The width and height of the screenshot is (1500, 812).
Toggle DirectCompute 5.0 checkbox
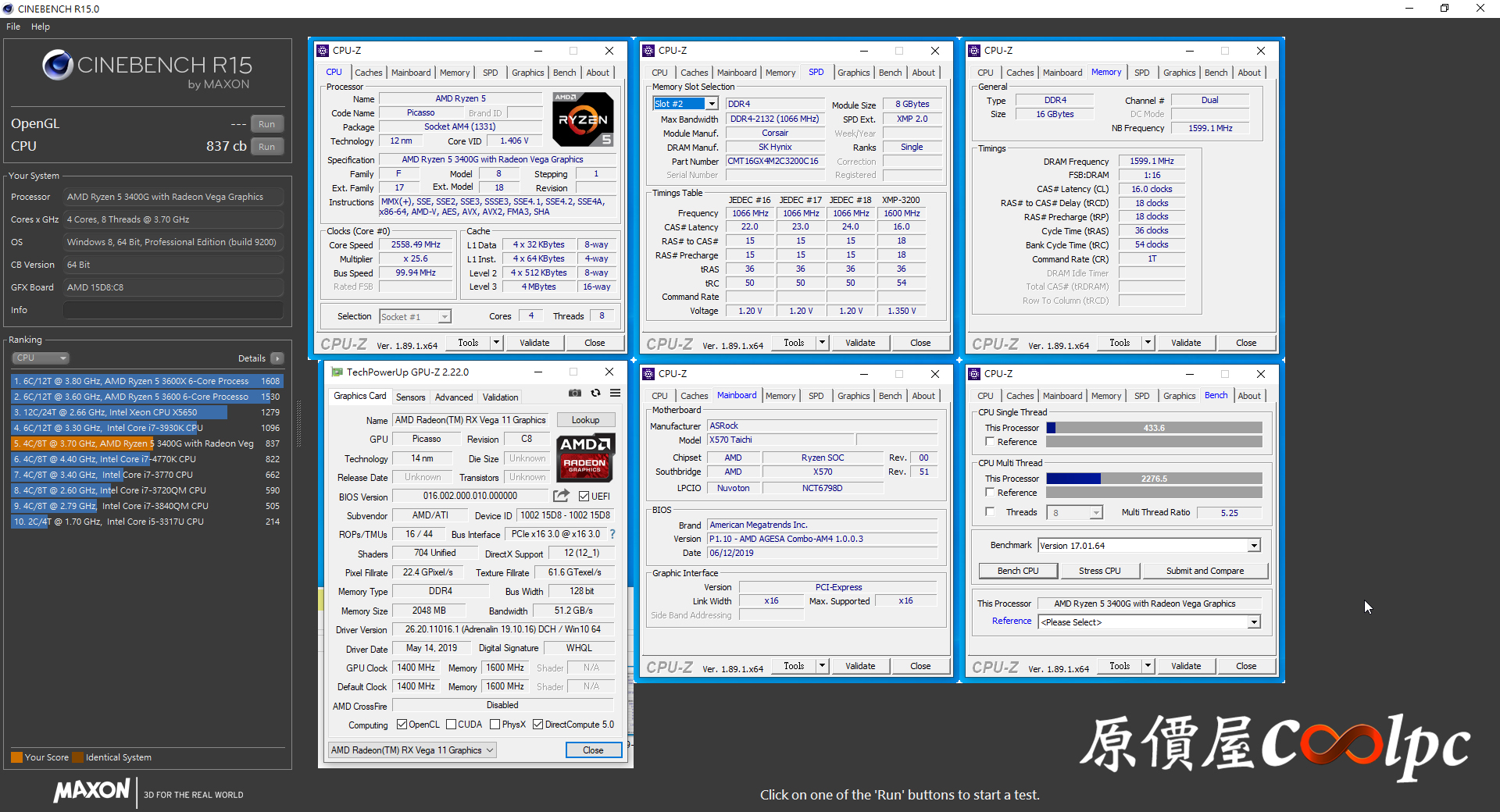[x=537, y=725]
